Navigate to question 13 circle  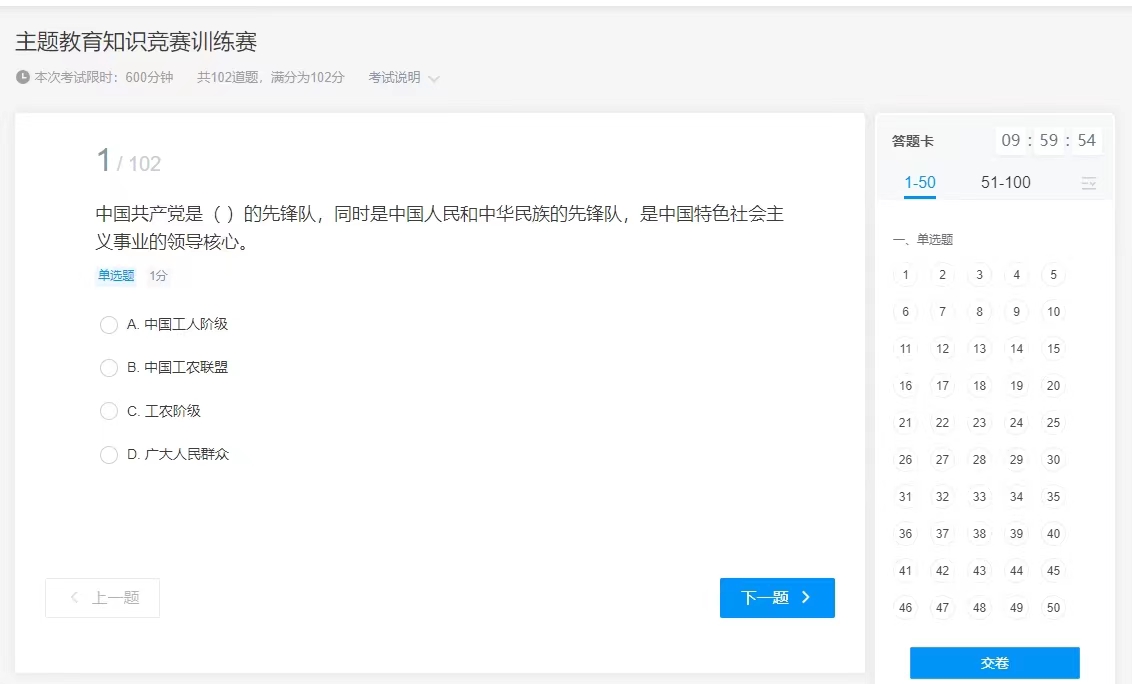[979, 349]
